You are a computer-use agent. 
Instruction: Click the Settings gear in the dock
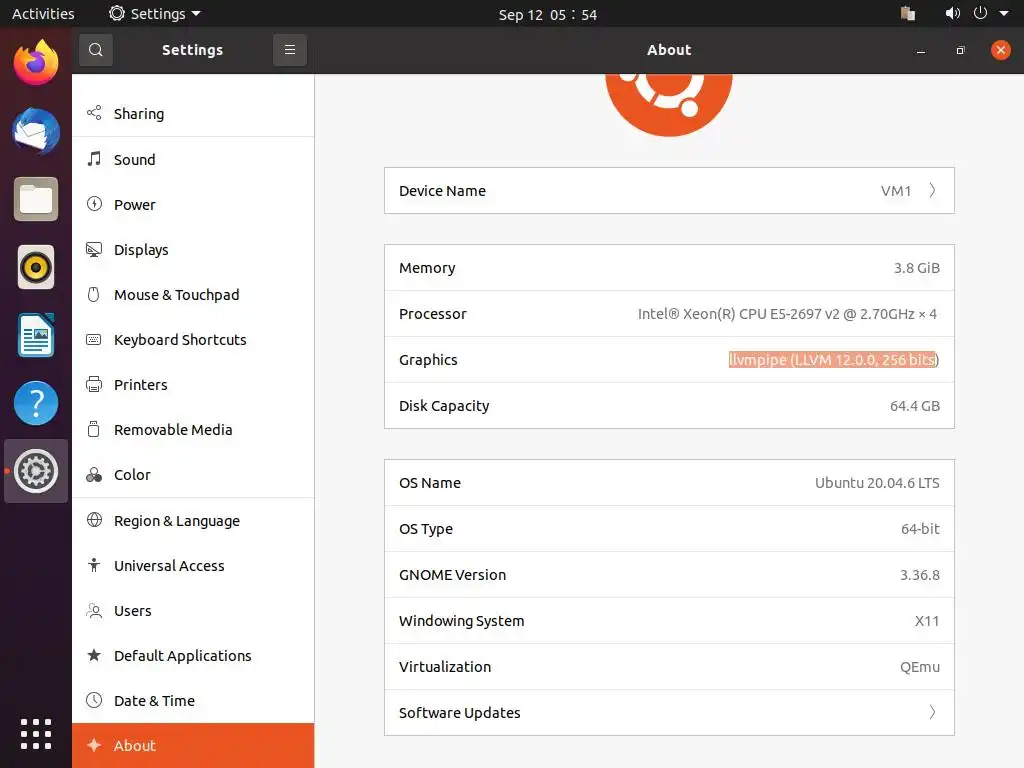tap(36, 471)
